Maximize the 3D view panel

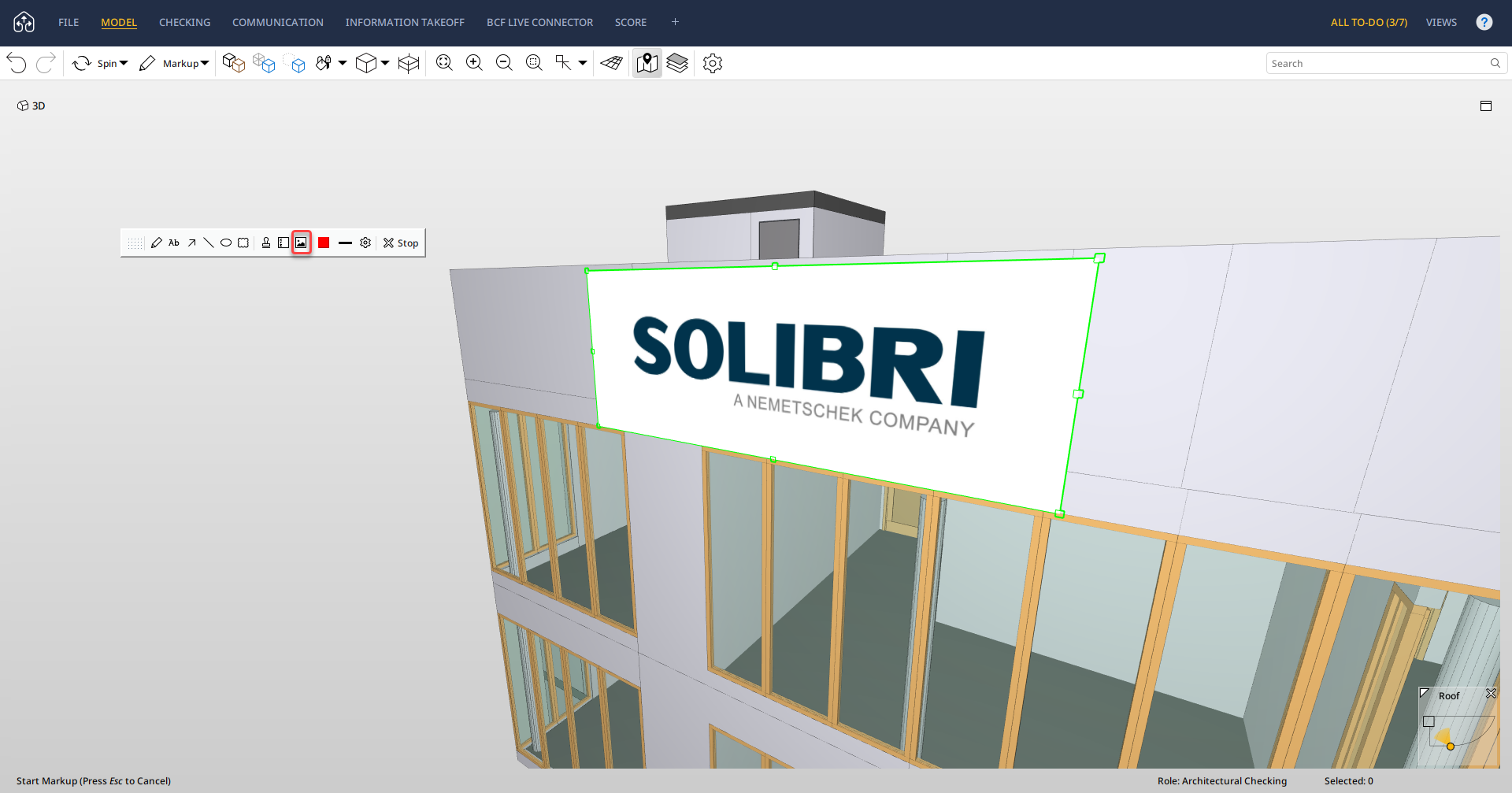[1486, 106]
